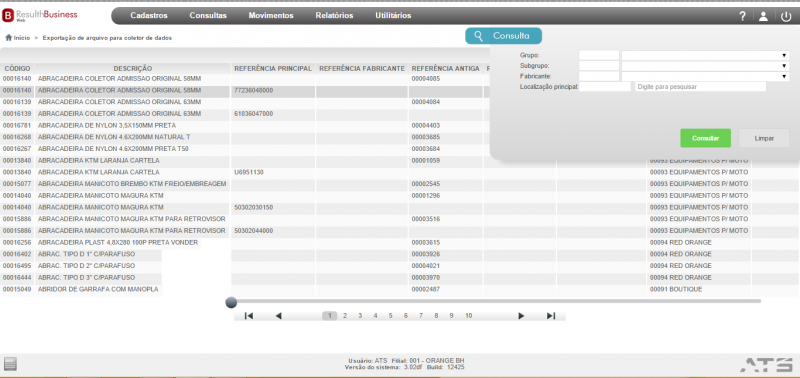This screenshot has height=378, width=800.
Task: Click reference value 50302030150
Action: pyautogui.click(x=254, y=208)
